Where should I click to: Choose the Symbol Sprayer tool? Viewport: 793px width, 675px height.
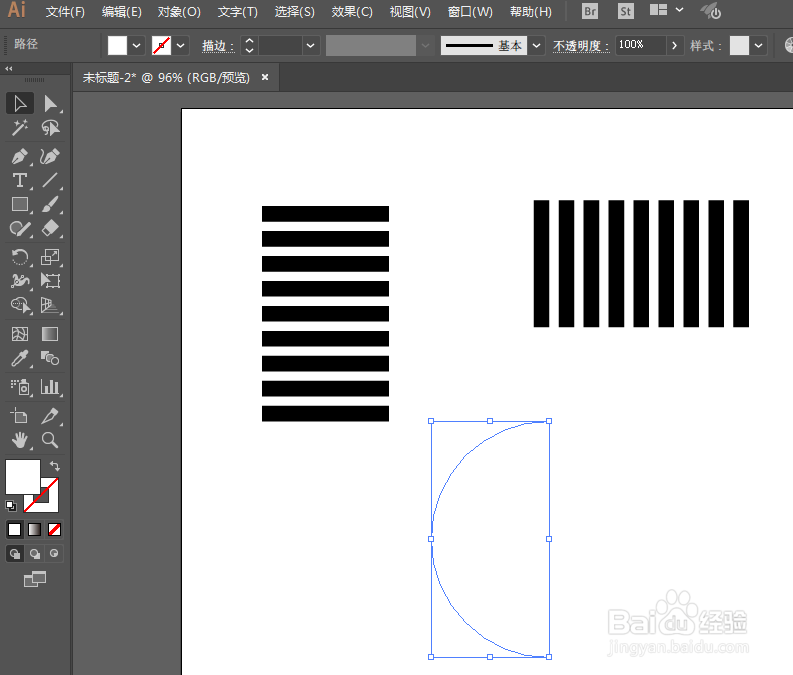click(20, 387)
